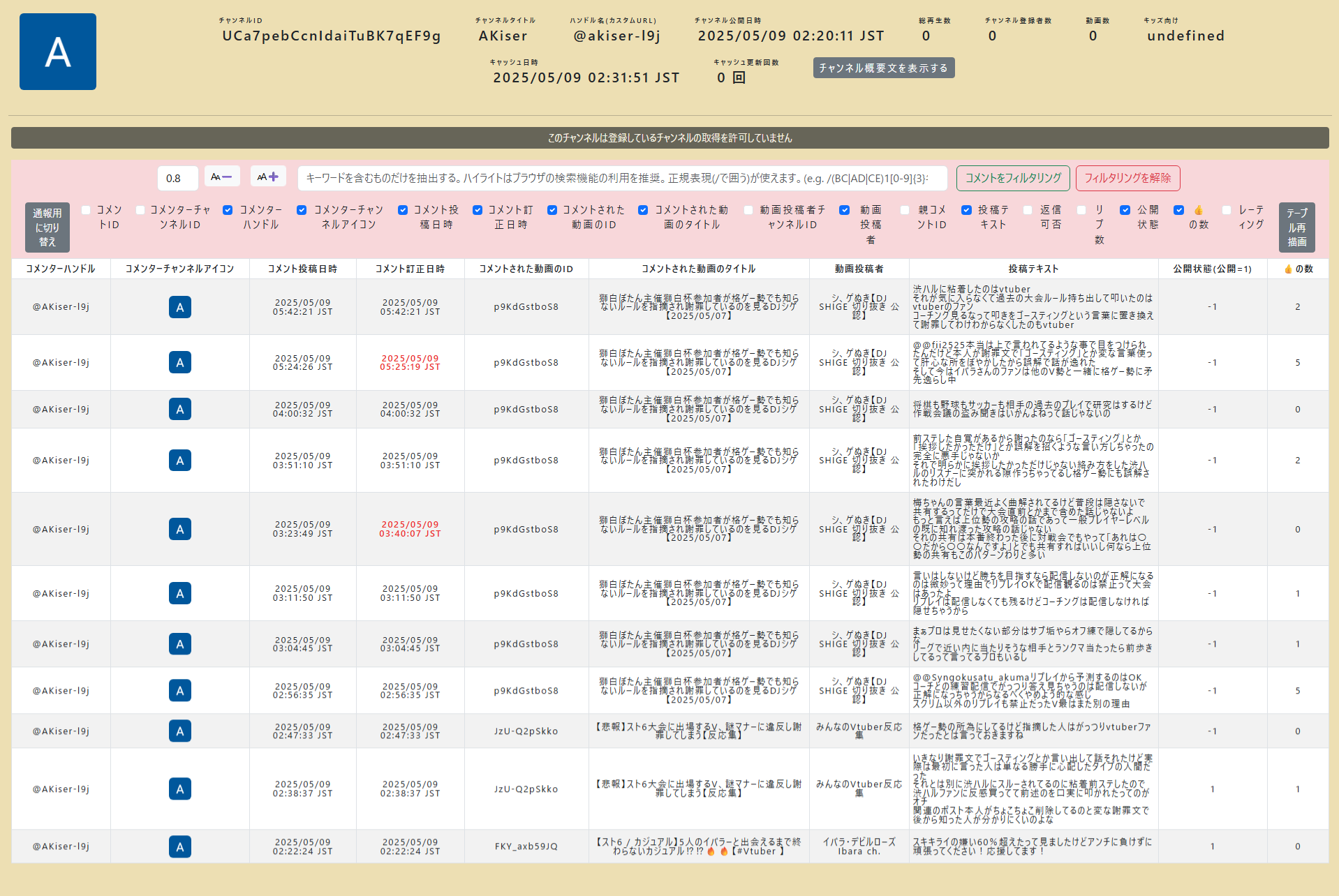Click the コメント投稿日時 column header
The width and height of the screenshot is (1339, 896).
[302, 269]
